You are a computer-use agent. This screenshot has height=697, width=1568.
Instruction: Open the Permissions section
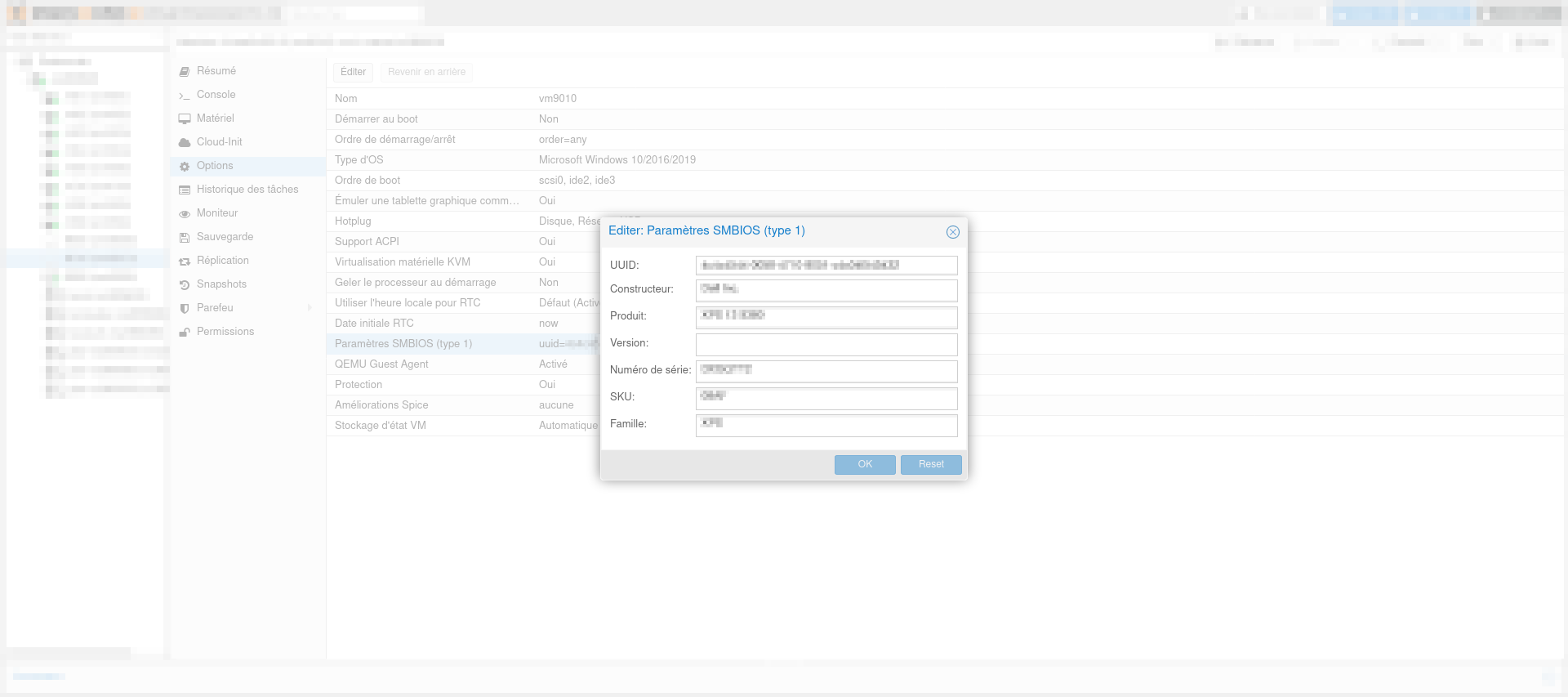(247, 332)
